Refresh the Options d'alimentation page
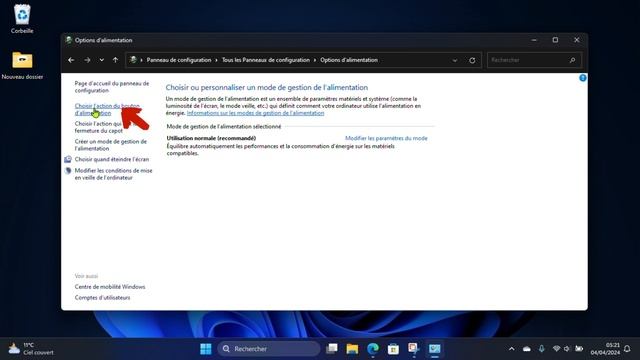640x360 pixels. [472, 60]
